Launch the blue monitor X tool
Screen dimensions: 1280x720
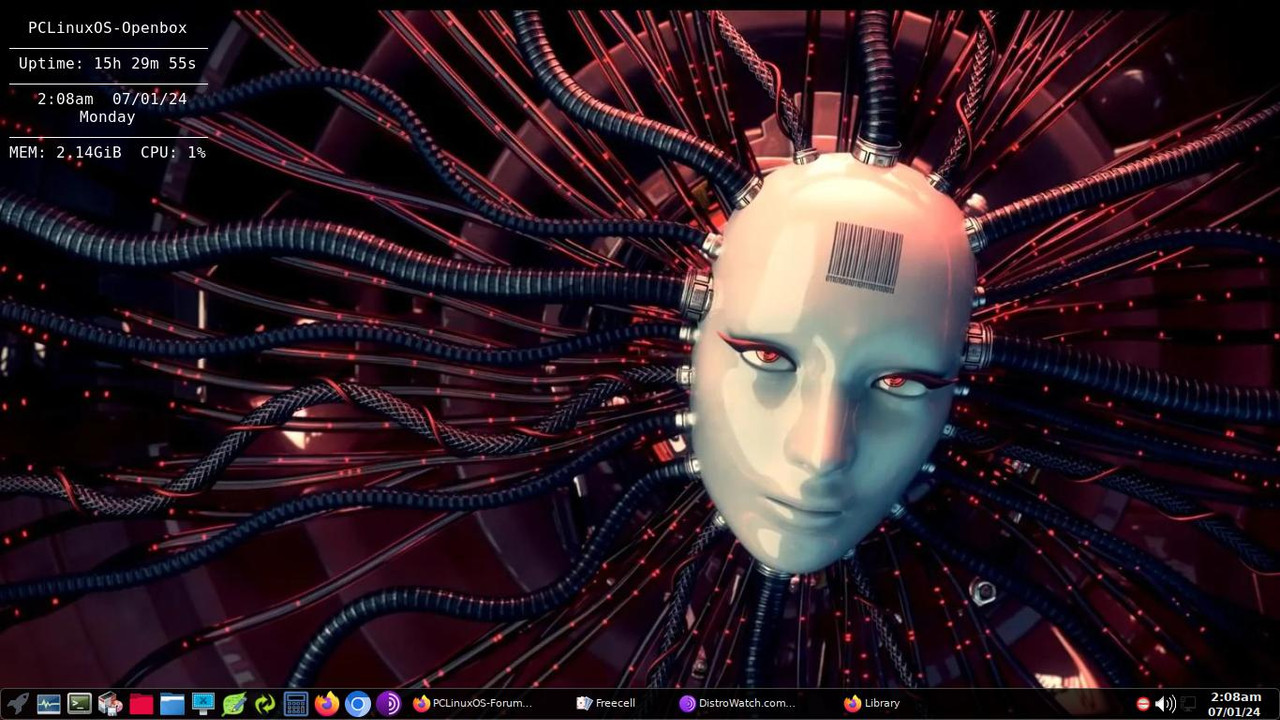click(203, 704)
